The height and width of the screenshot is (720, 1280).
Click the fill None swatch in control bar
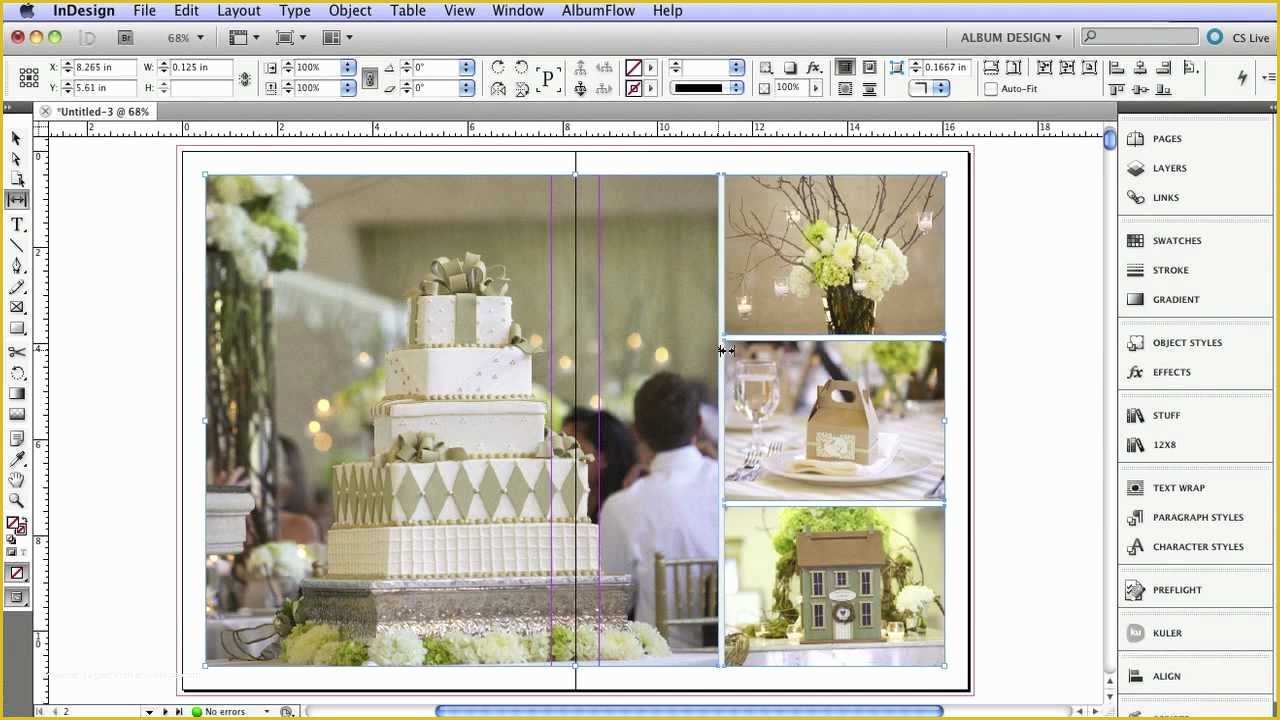point(634,67)
